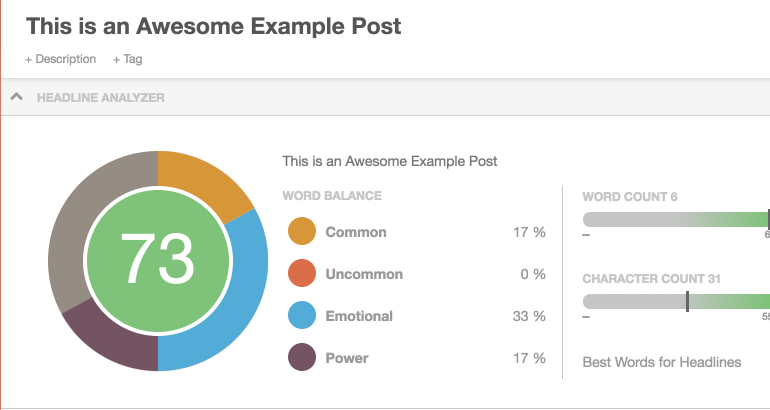Open Best Words for Headlines
770x410 pixels.
(x=661, y=362)
